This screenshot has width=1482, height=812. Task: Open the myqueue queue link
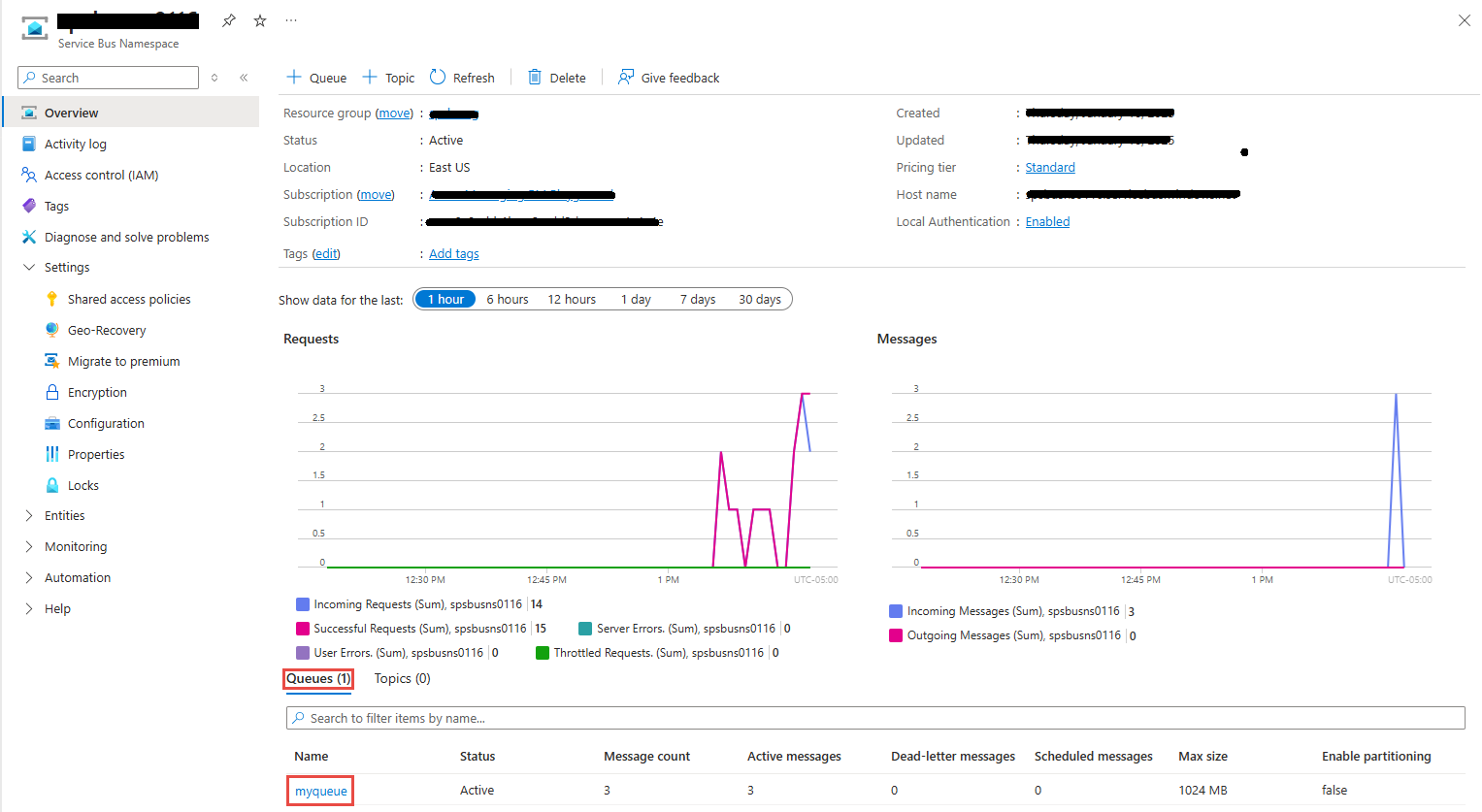321,791
